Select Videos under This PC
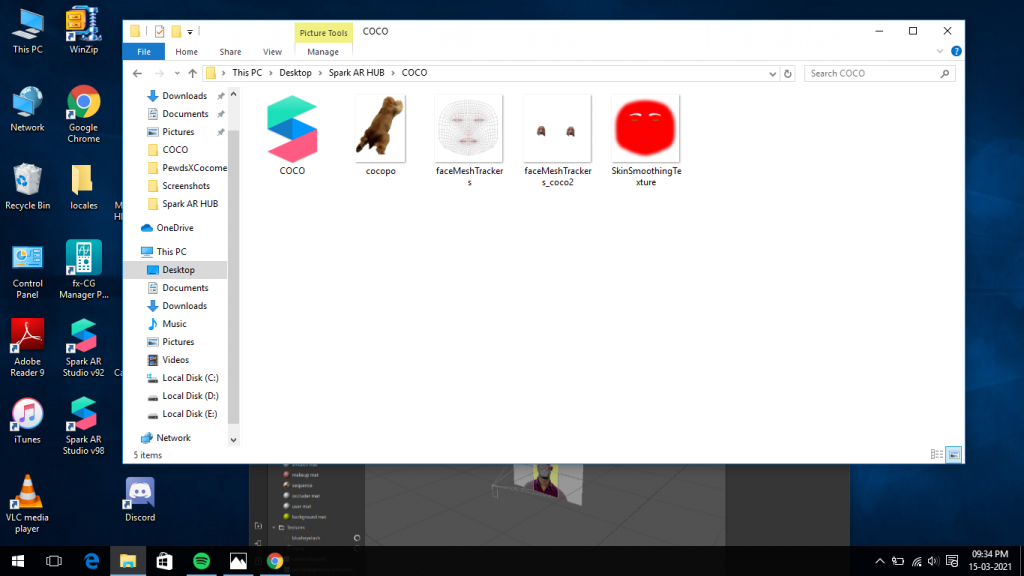Image resolution: width=1024 pixels, height=576 pixels. [175, 360]
